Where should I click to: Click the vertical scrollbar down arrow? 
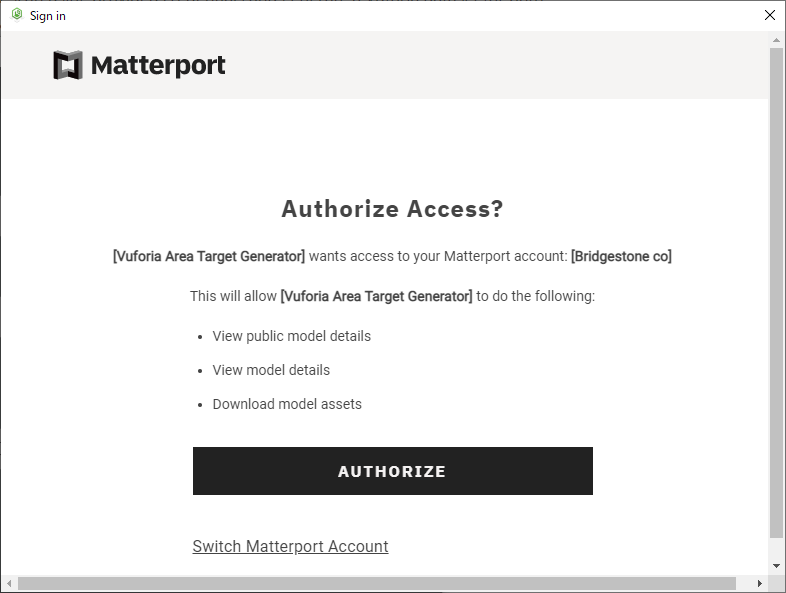click(777, 567)
